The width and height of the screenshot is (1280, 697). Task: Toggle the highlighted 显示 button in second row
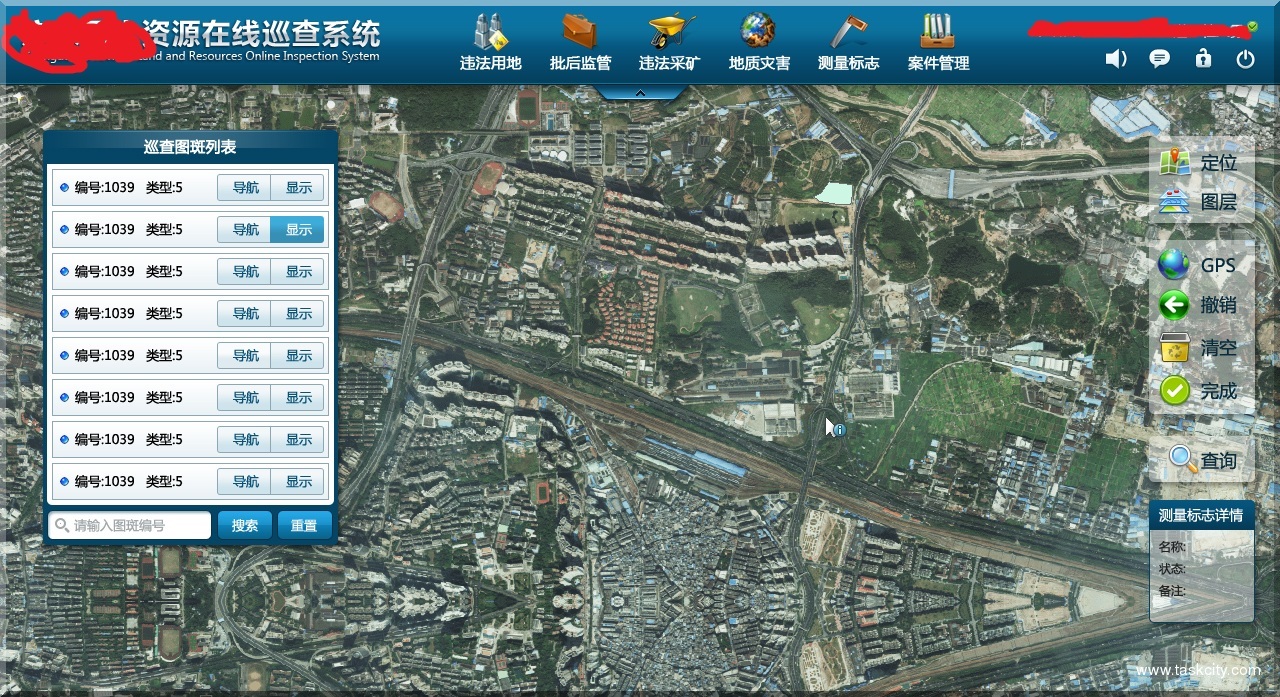tap(298, 230)
